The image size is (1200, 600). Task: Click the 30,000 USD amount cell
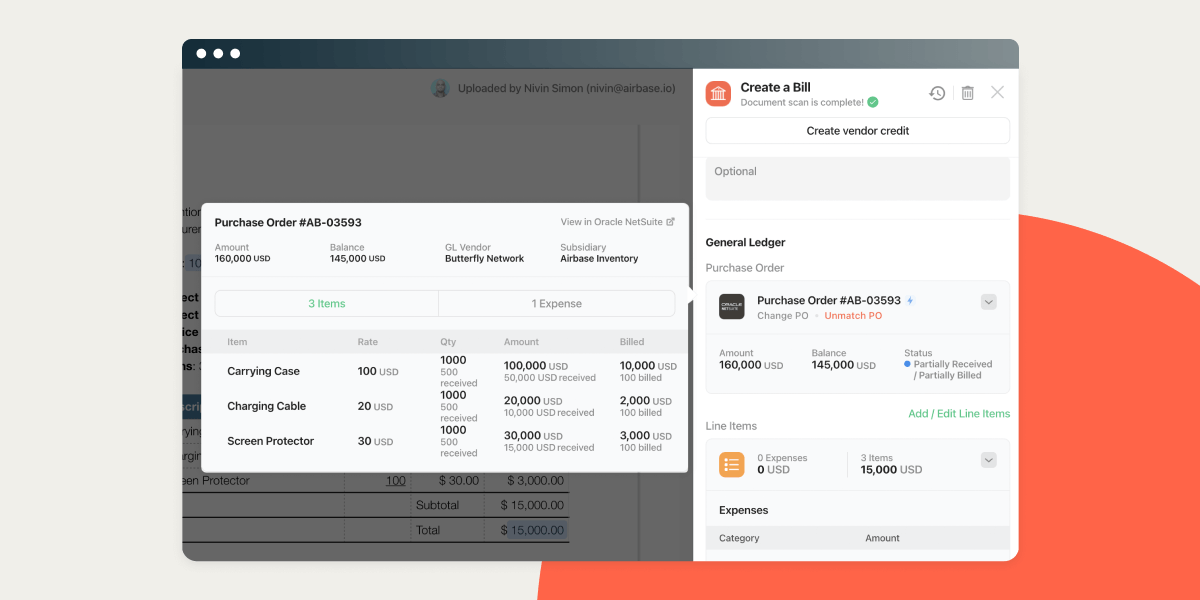[x=533, y=436]
